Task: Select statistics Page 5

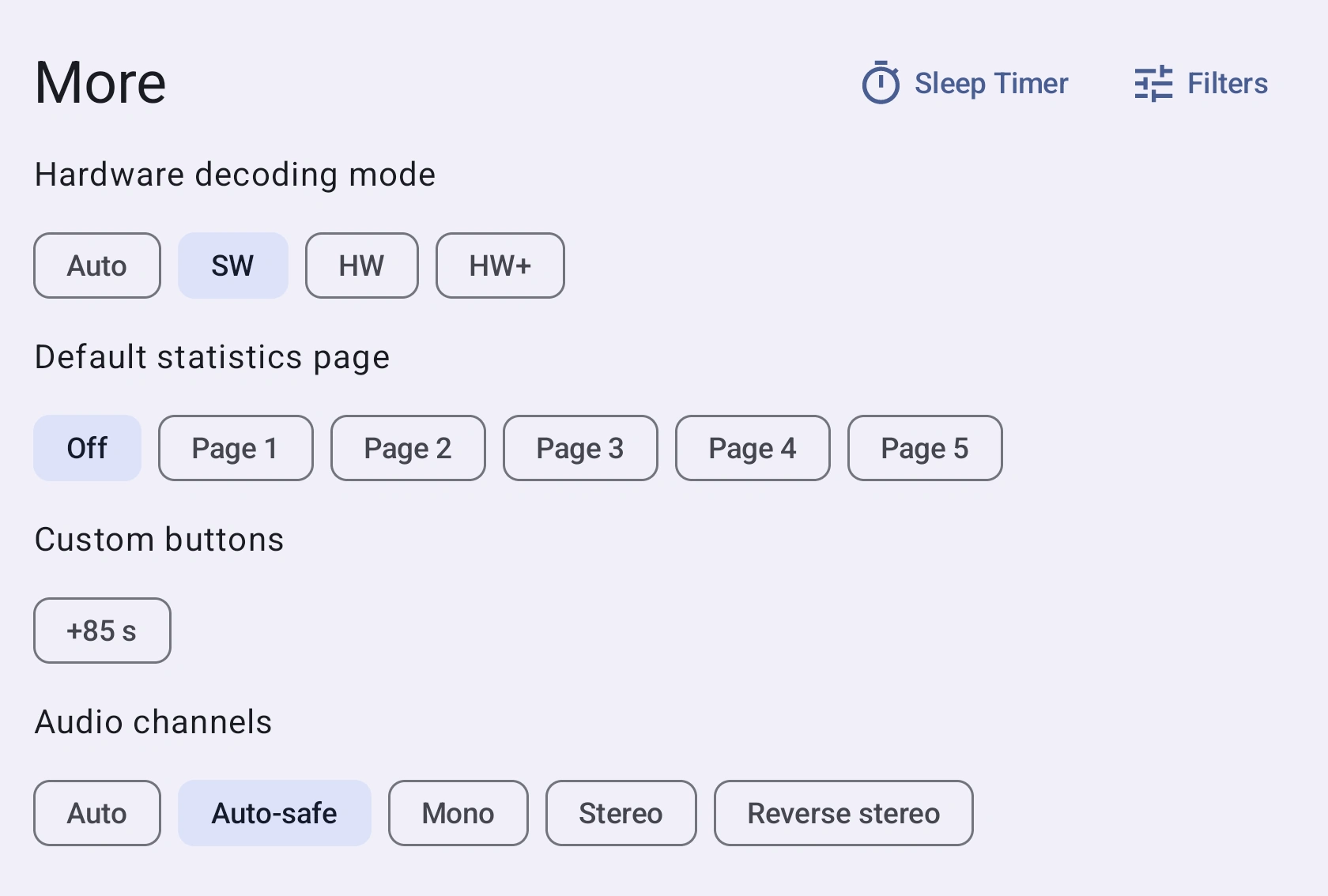Action: click(925, 448)
